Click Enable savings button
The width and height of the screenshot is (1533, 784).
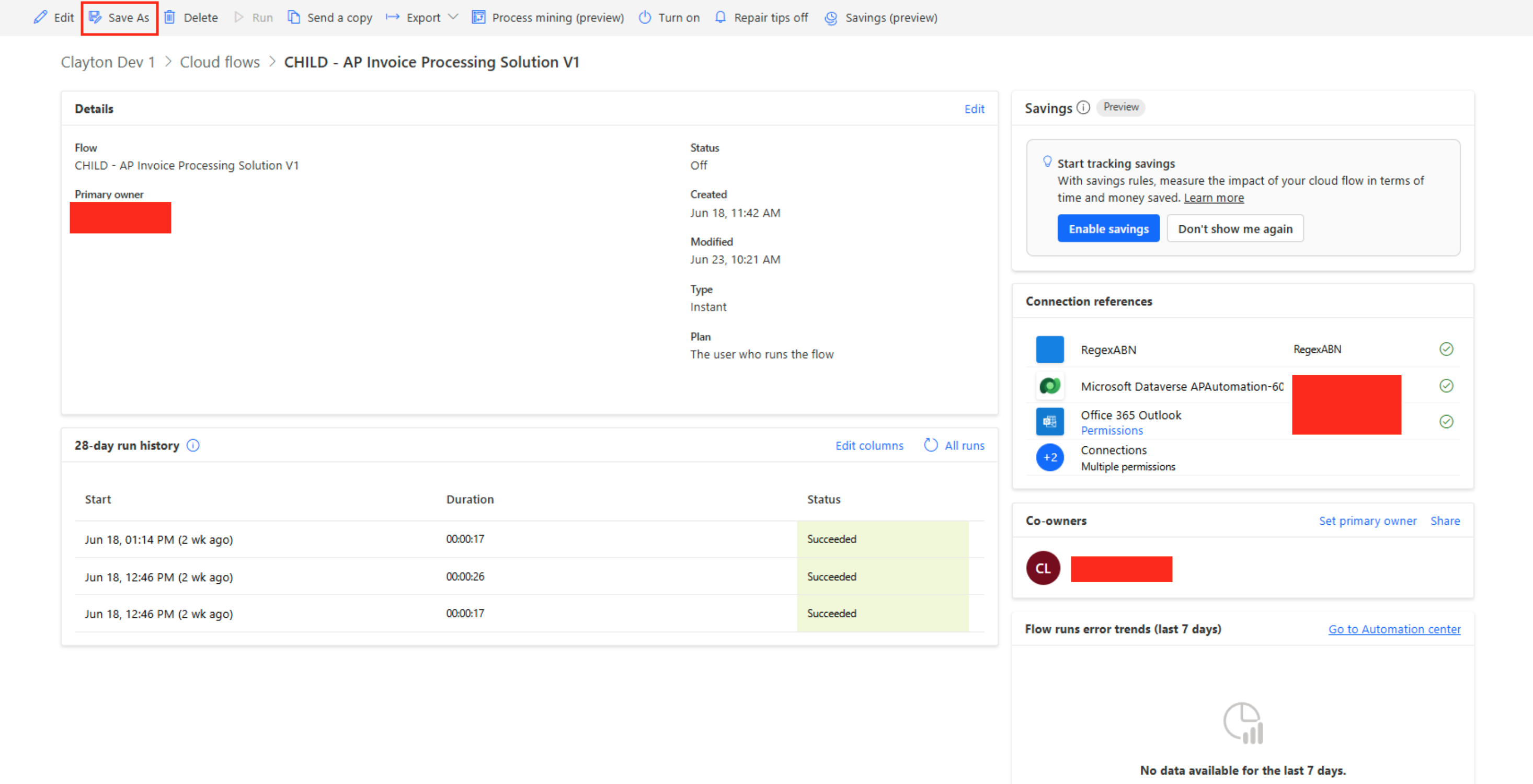(x=1108, y=228)
